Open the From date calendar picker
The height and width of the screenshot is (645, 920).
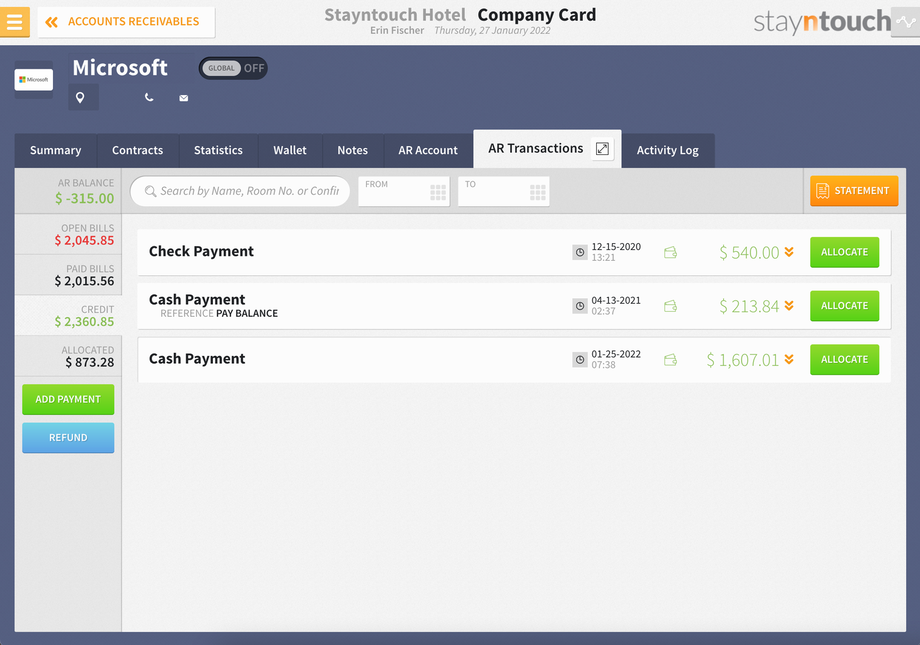pyautogui.click(x=438, y=193)
